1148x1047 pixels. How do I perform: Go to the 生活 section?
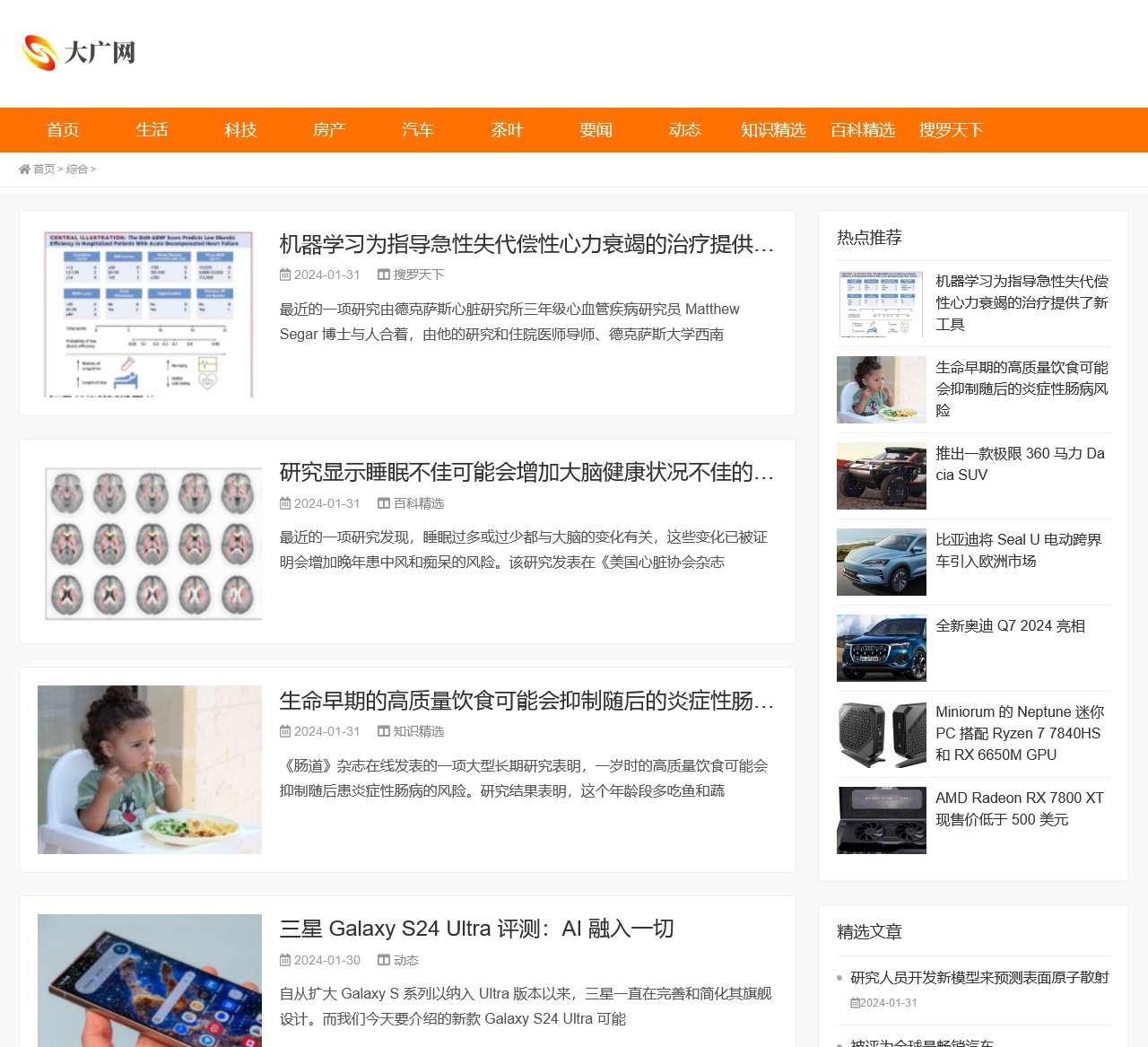coord(152,130)
